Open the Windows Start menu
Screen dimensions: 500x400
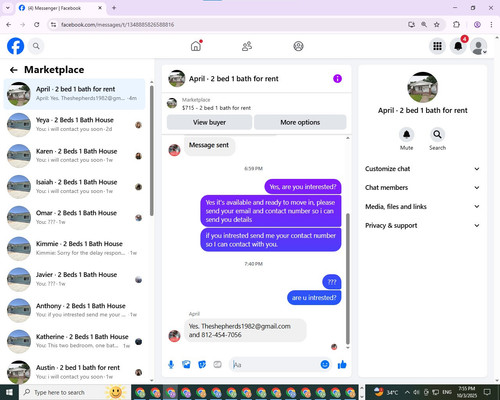coord(9,392)
